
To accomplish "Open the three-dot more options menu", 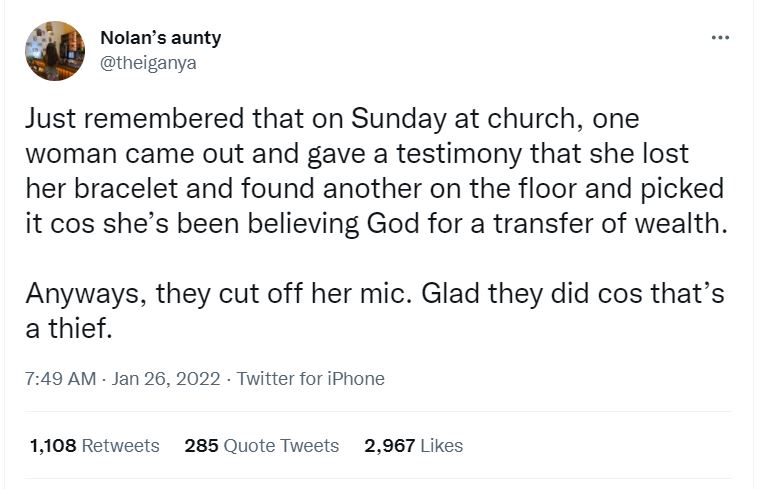I will point(719,38).
